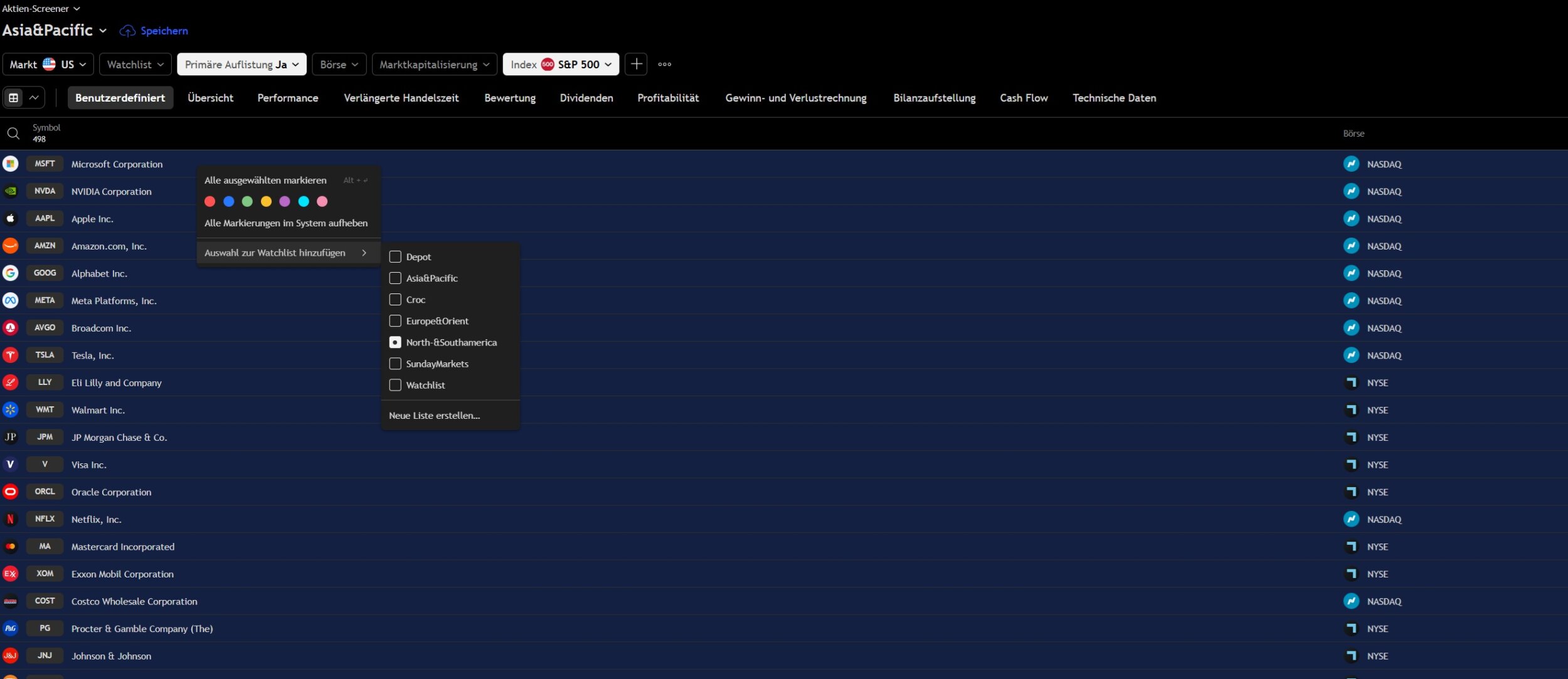
Task: Click the NVDA ticker symbol badge
Action: pyautogui.click(x=45, y=191)
